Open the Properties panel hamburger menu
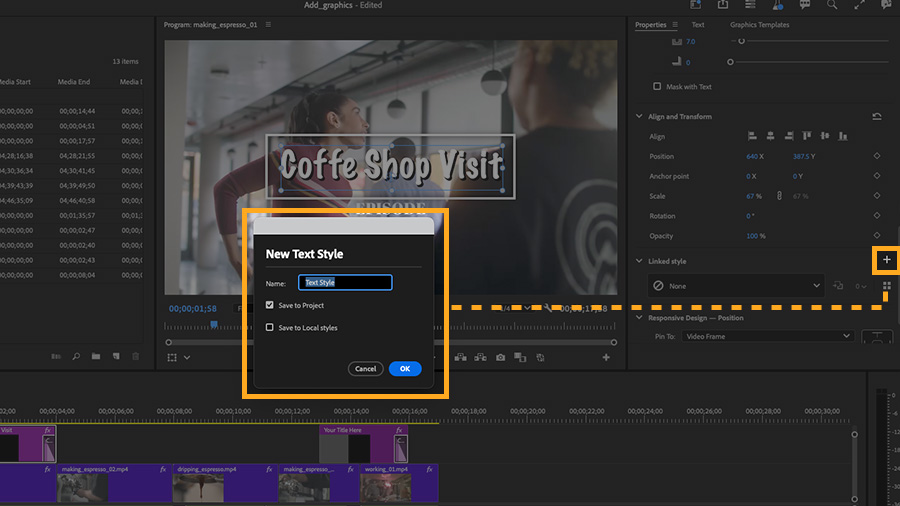This screenshot has width=900, height=506. pos(675,25)
